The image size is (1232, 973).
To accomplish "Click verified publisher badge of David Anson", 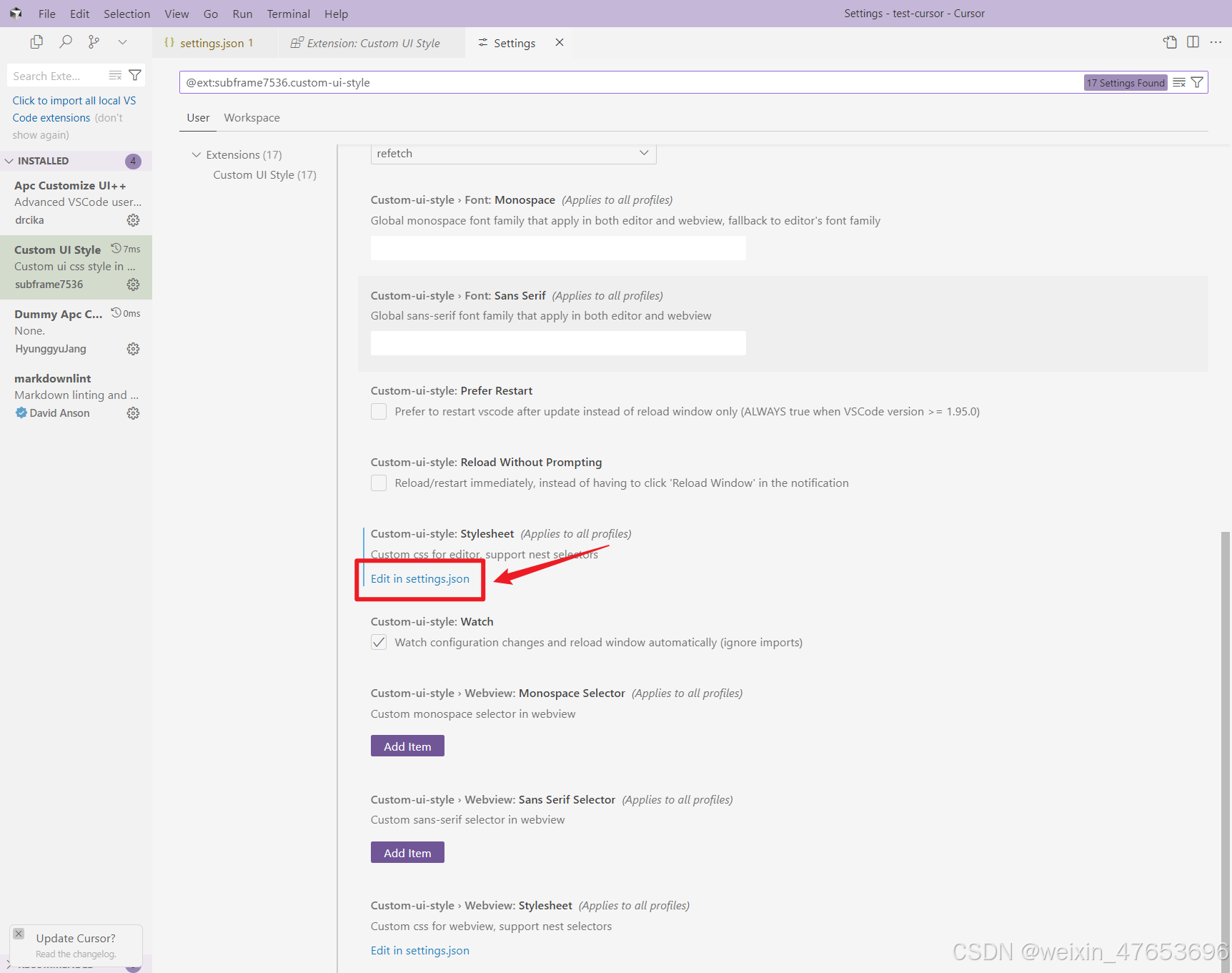I will [x=21, y=413].
